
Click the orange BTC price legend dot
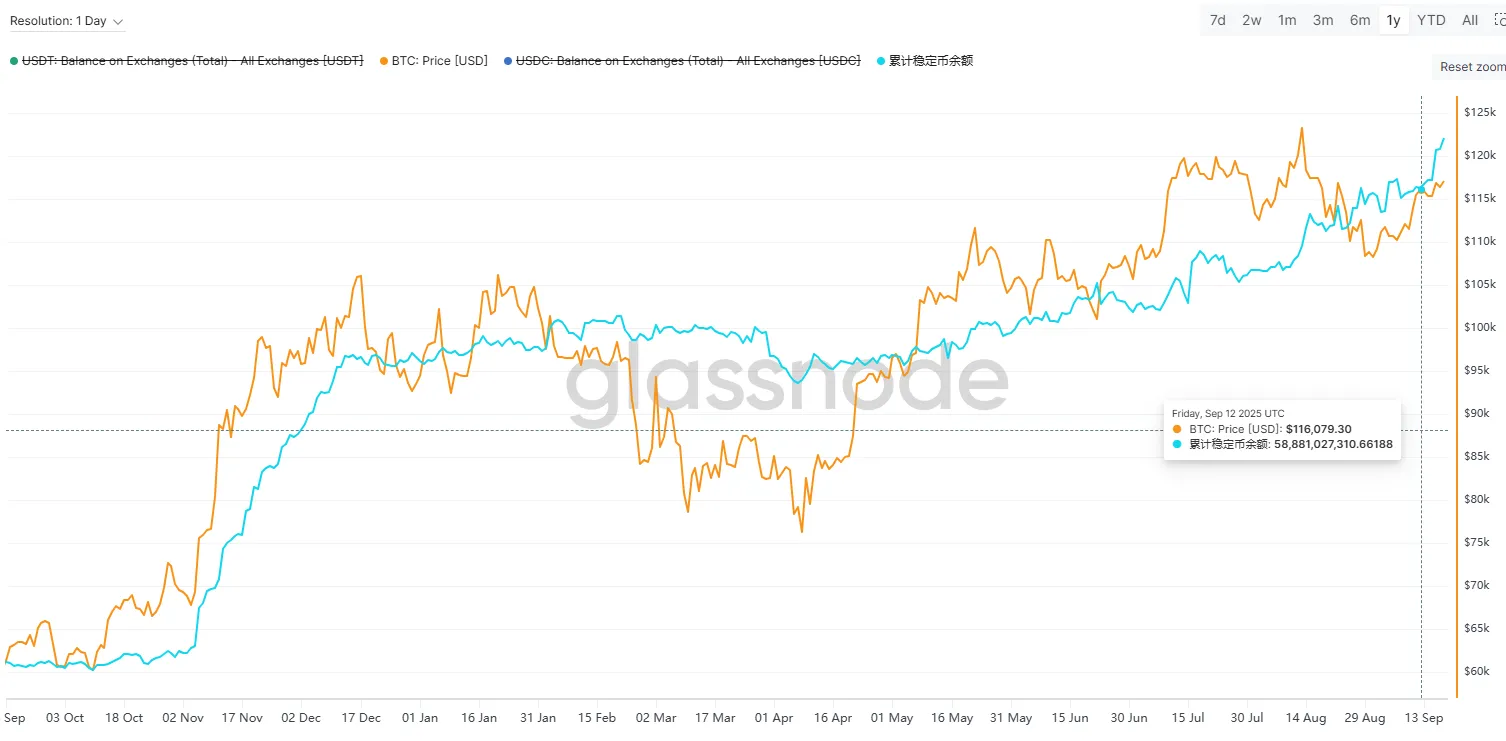tap(384, 62)
